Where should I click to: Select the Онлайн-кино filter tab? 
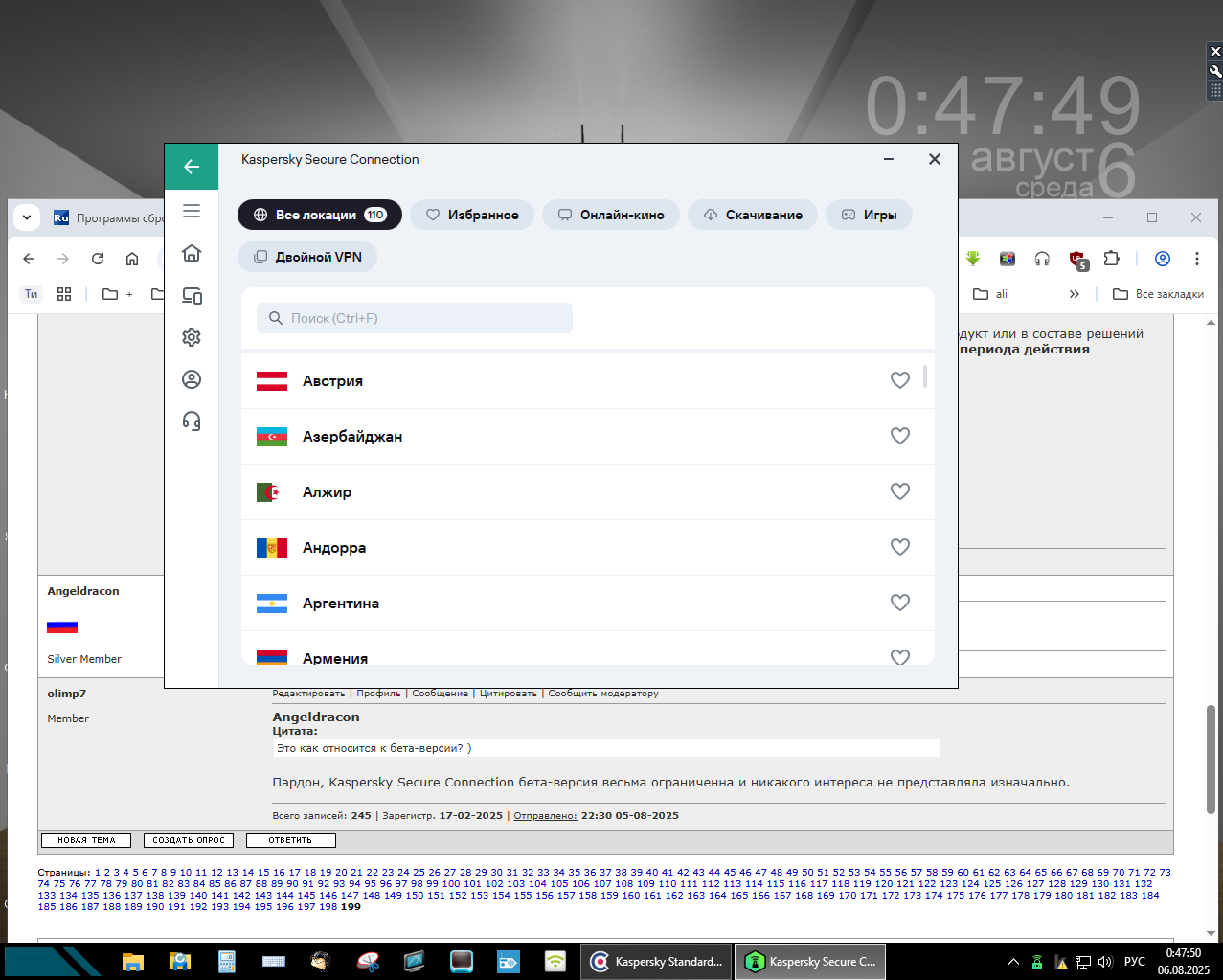click(611, 215)
